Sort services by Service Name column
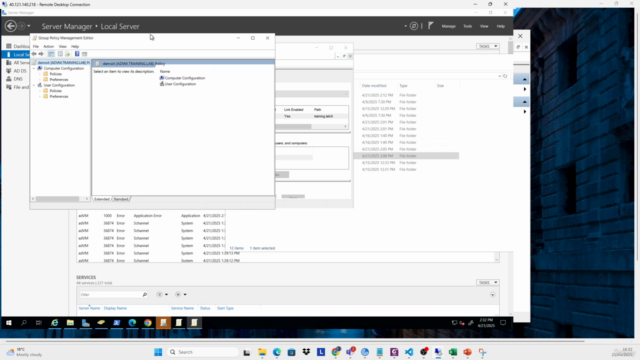640x360 pixels. point(182,308)
